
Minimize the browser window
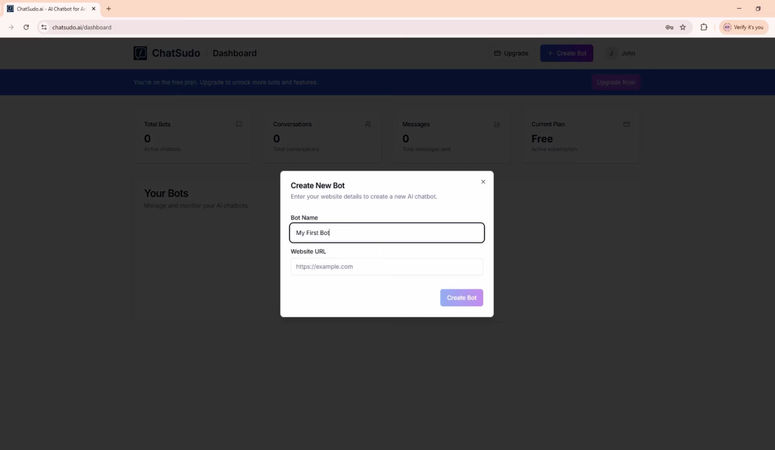[739, 8]
